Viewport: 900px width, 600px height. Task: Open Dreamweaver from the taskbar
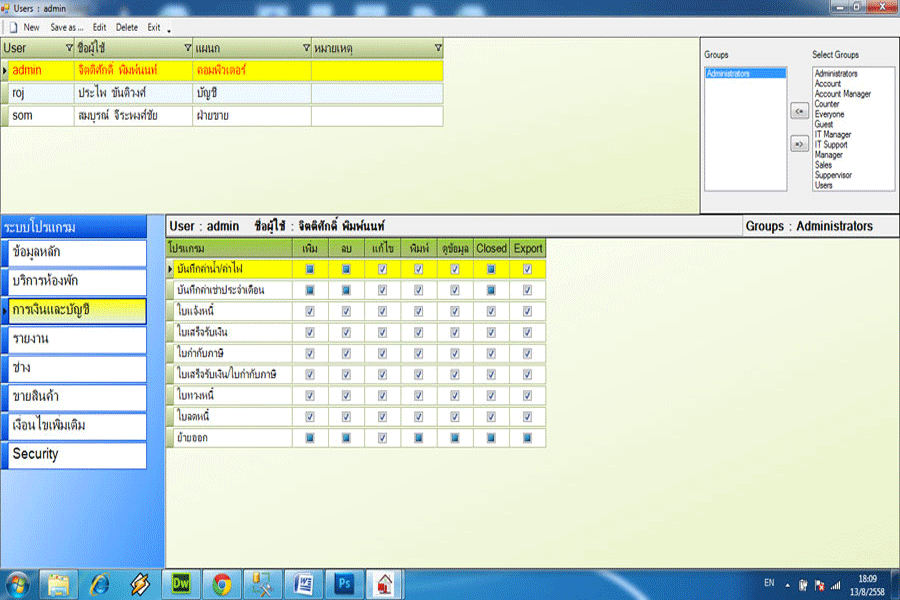click(x=182, y=581)
